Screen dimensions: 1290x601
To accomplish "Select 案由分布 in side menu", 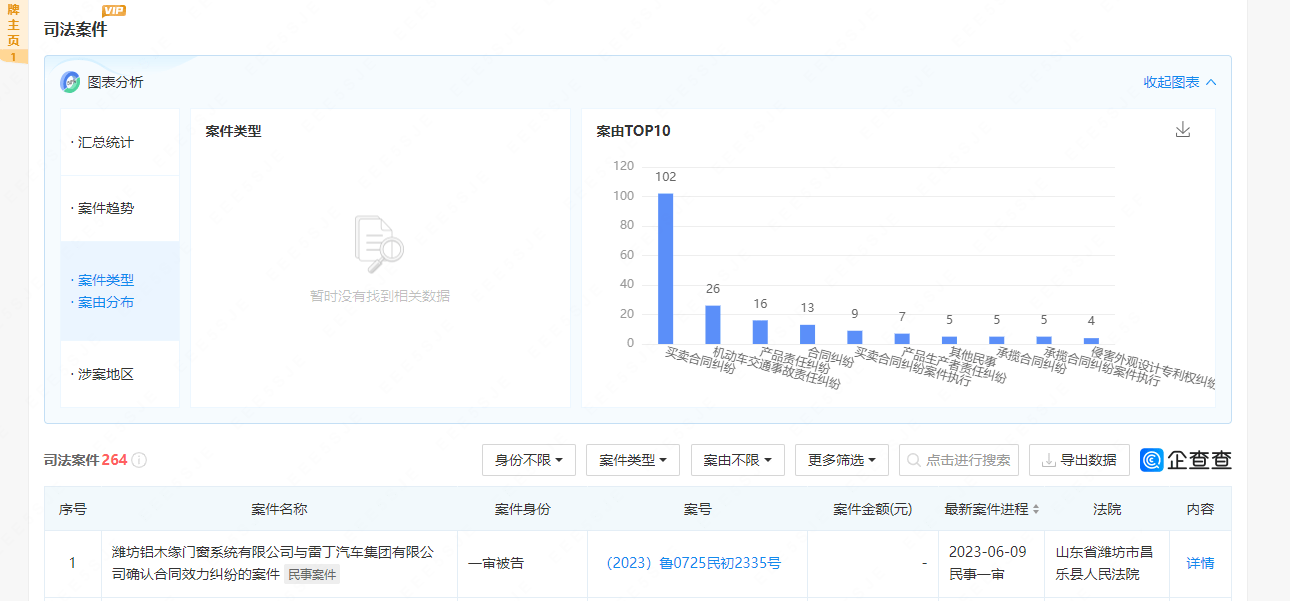I will (106, 302).
